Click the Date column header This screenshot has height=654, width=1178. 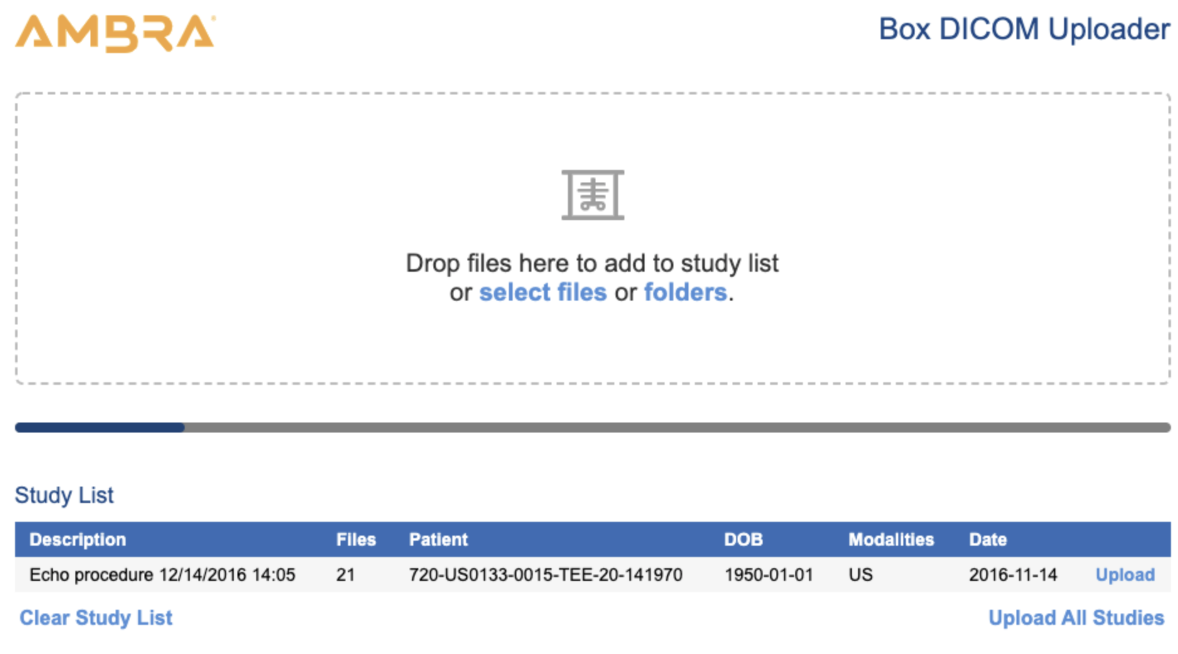[x=988, y=540]
